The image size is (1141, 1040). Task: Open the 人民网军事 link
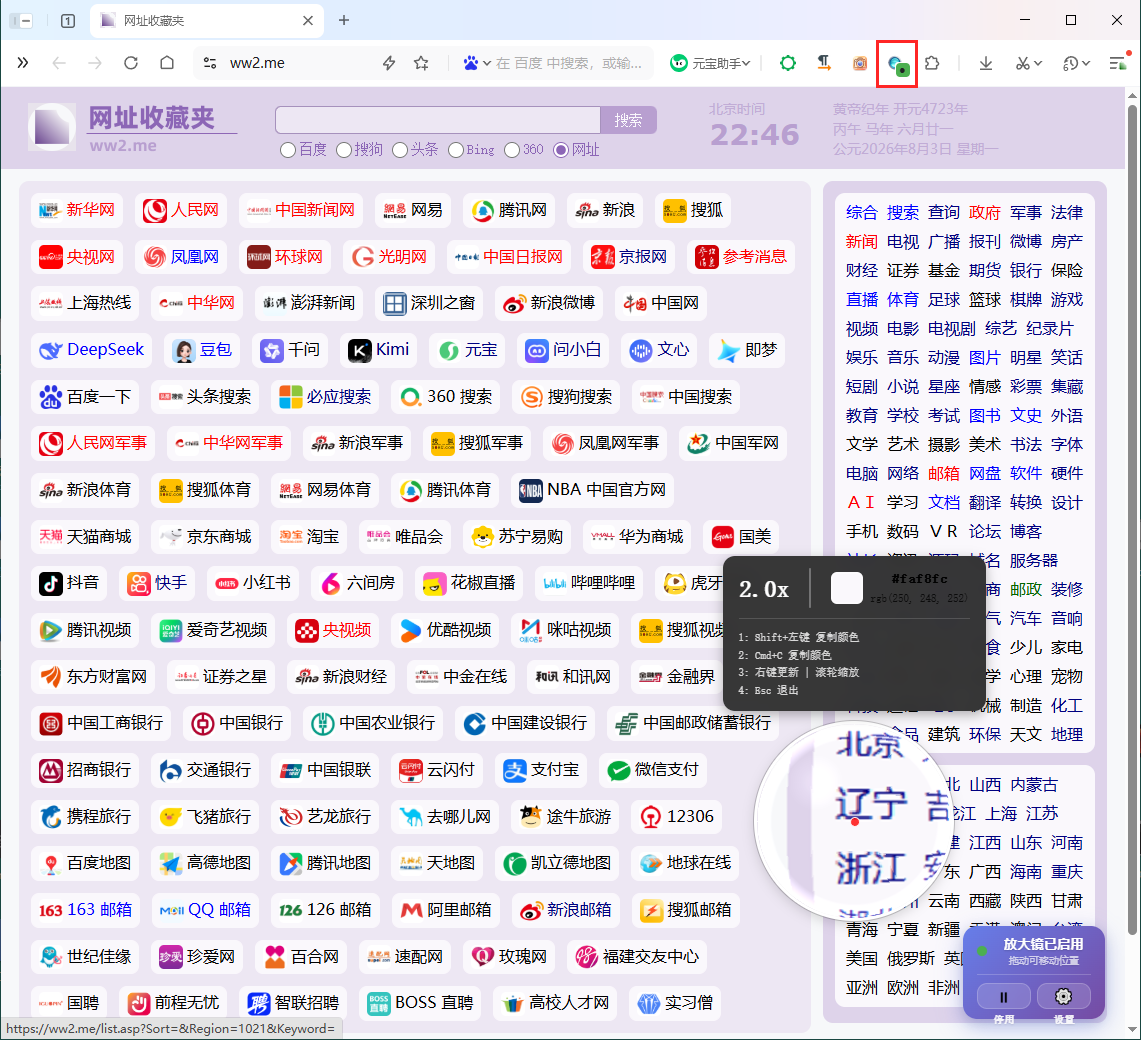(93, 443)
